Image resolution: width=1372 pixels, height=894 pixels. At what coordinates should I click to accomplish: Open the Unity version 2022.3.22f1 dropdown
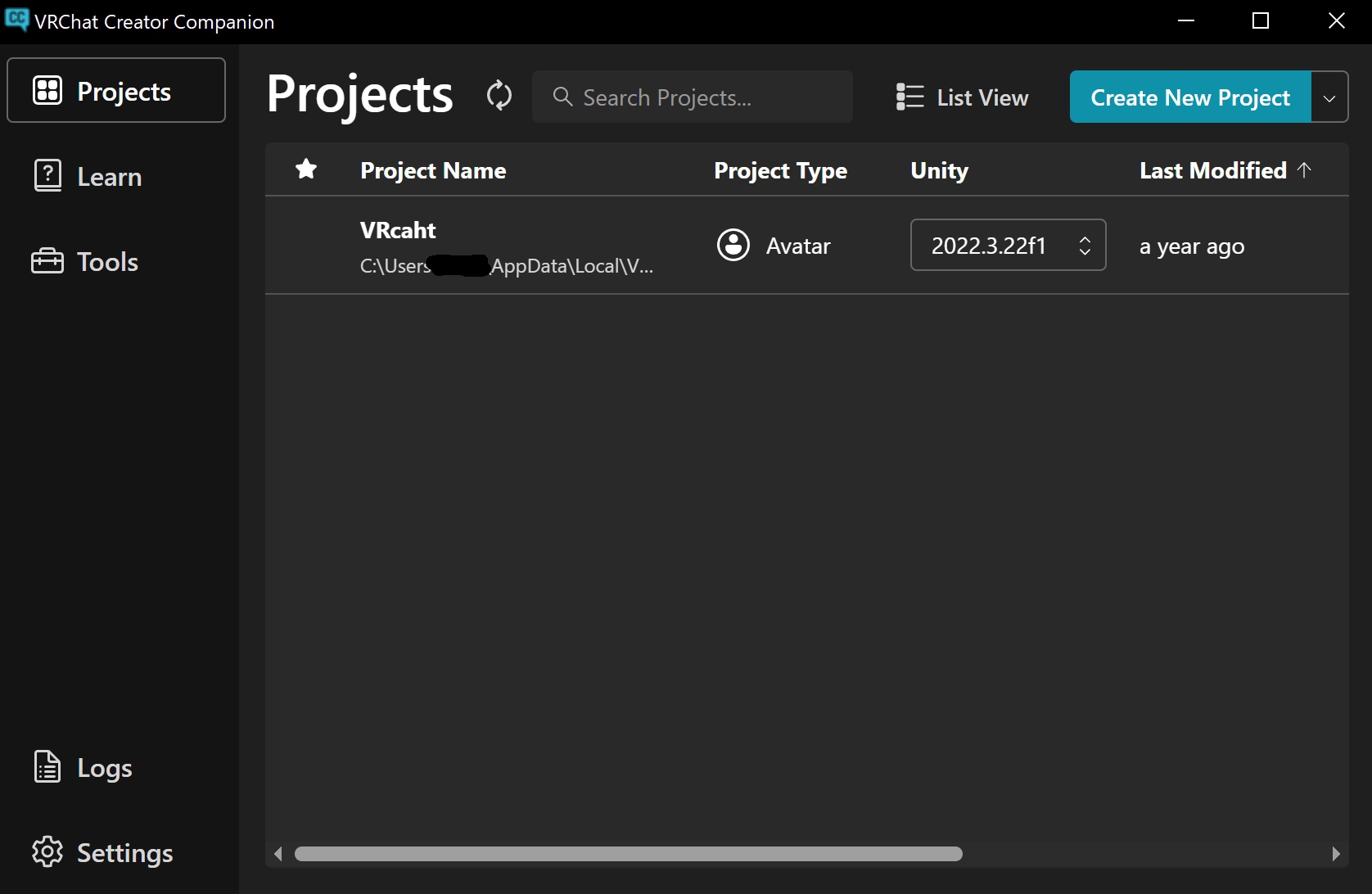point(1008,246)
